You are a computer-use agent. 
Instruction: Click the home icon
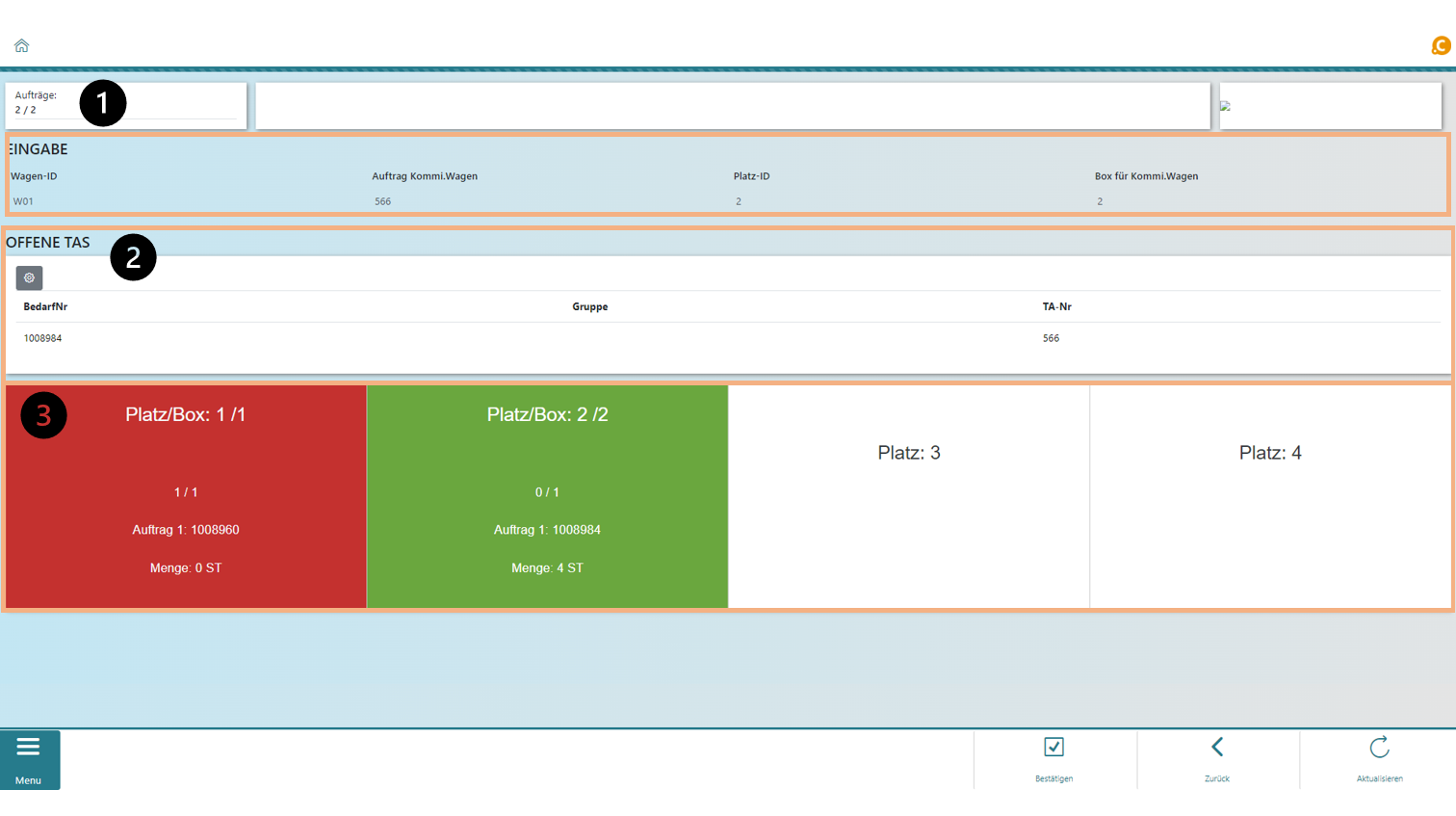pyautogui.click(x=21, y=45)
